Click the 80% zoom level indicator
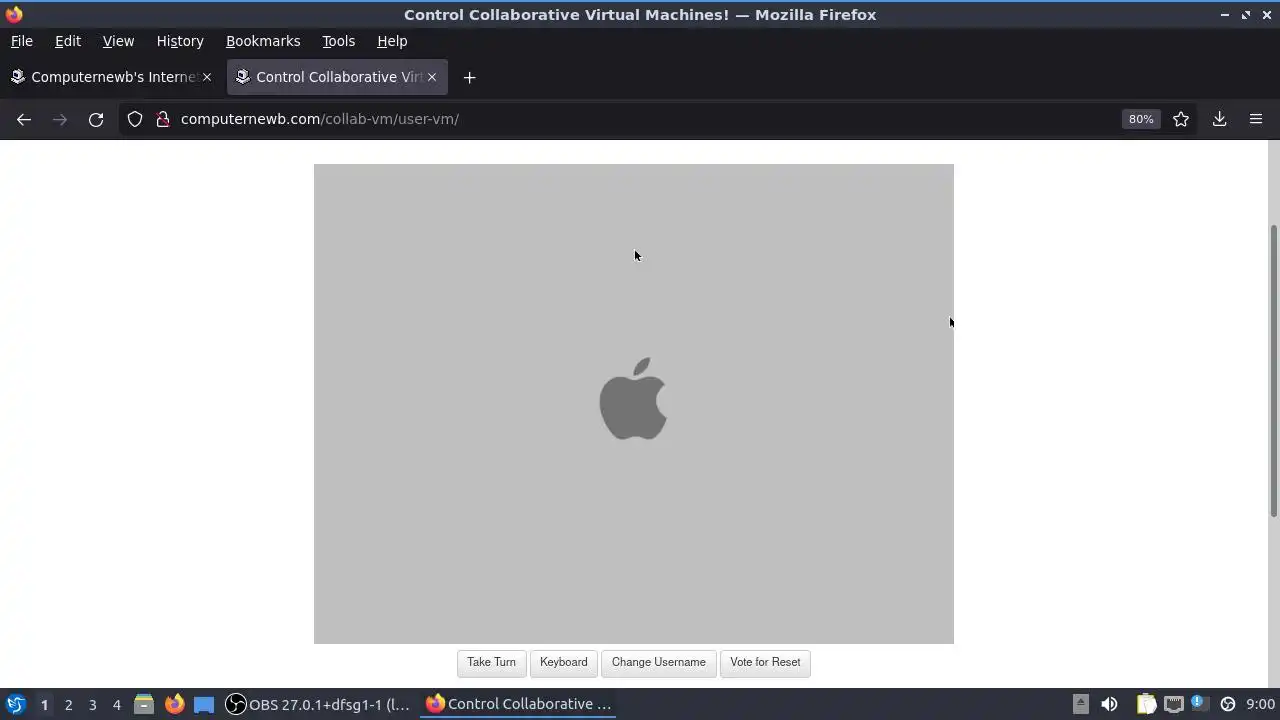 1141,119
